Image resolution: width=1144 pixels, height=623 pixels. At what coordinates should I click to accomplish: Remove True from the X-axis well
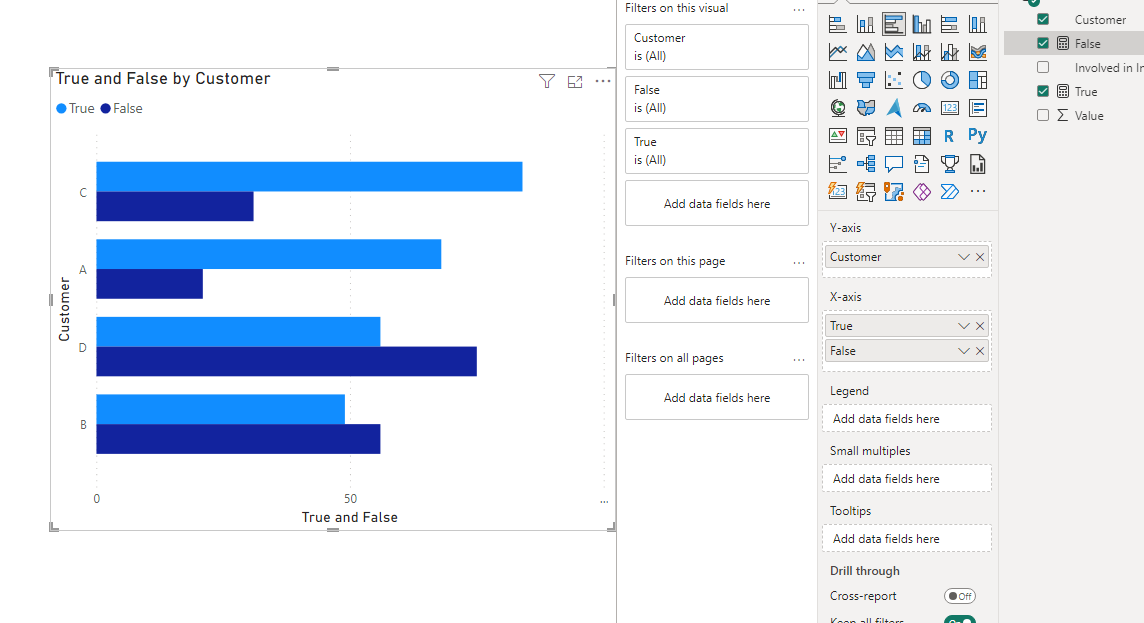click(980, 326)
